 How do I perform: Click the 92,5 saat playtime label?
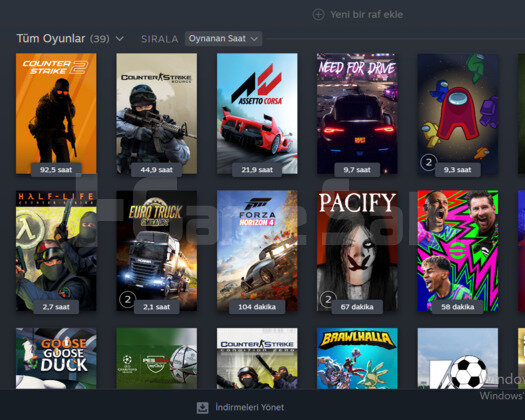pos(56,170)
